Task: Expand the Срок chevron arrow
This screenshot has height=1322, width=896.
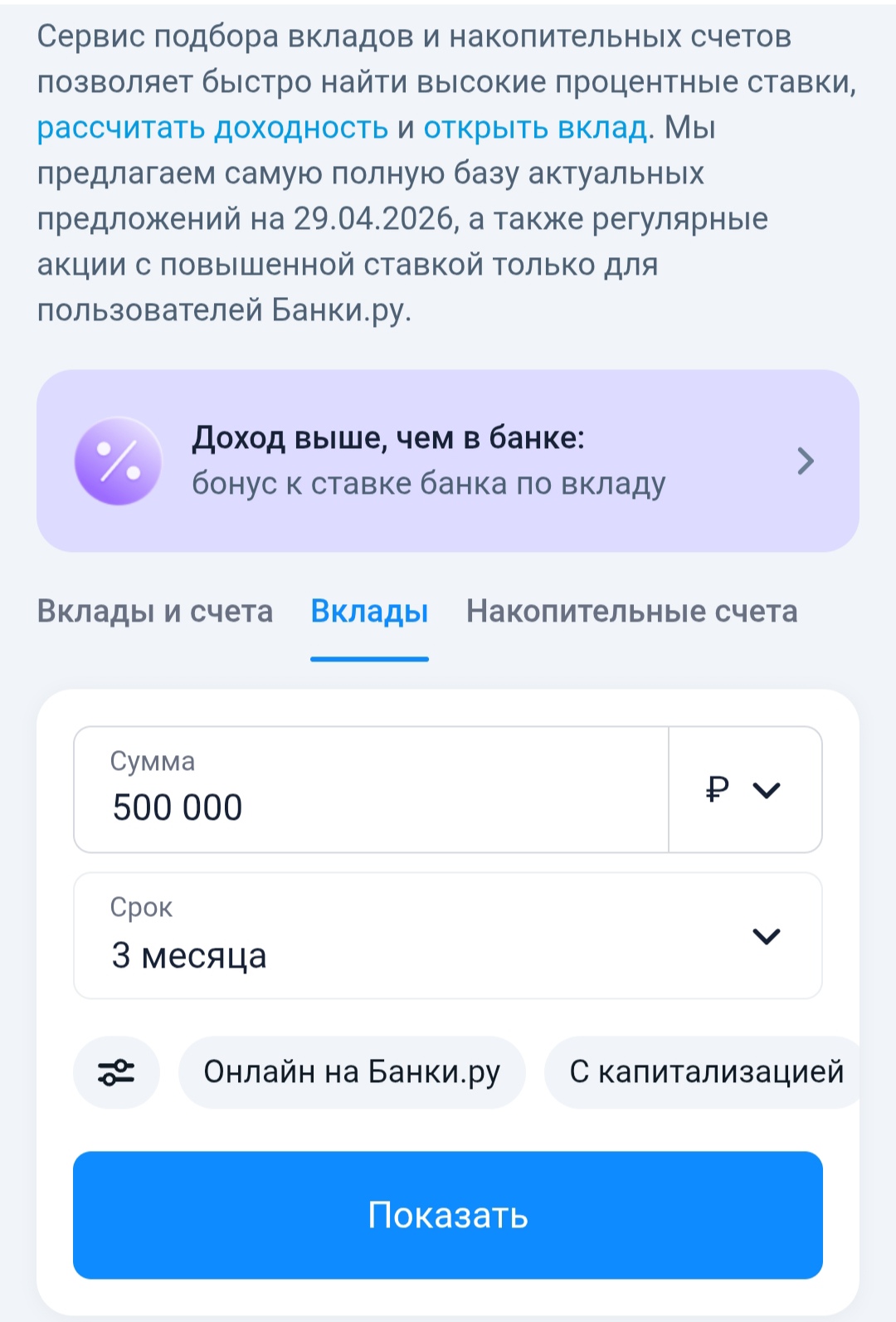Action: click(766, 936)
